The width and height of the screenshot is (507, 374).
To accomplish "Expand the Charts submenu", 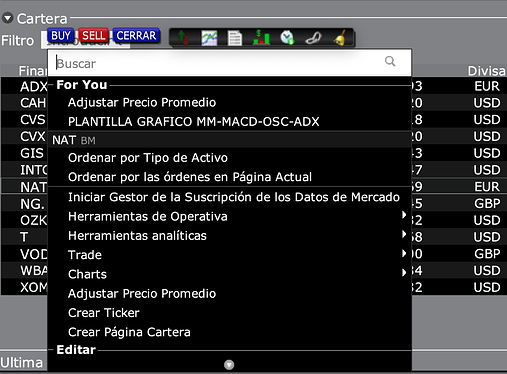I will tap(404, 273).
